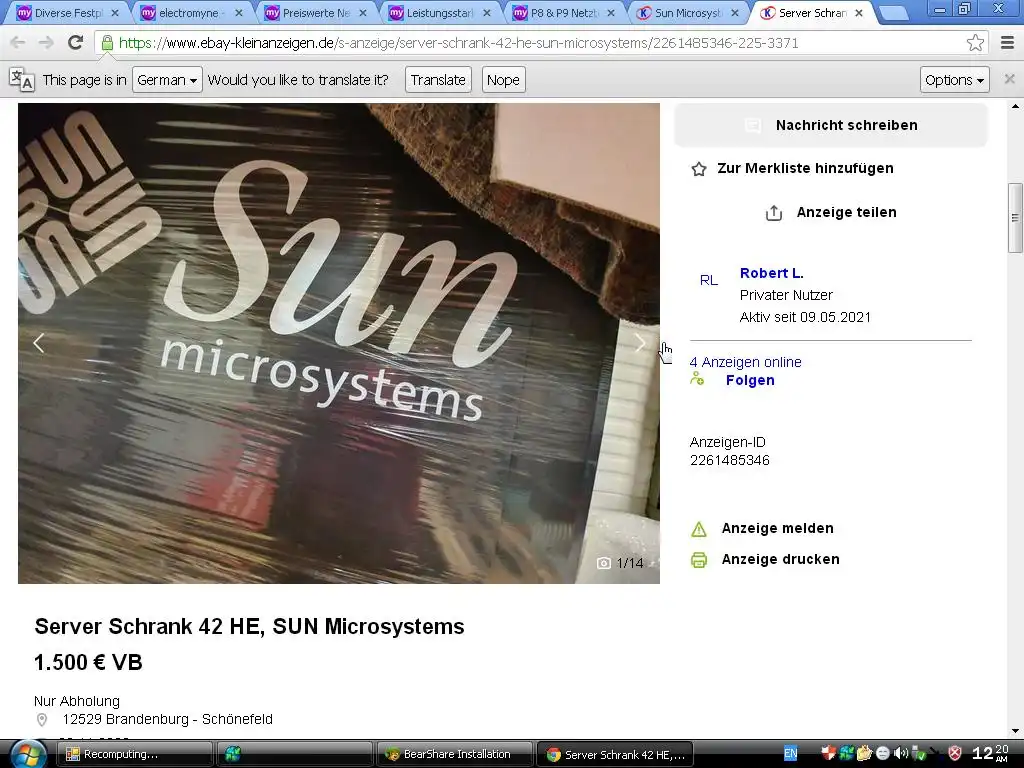Click Anzeigen-ID number 2261485346
The width and height of the screenshot is (1024, 768).
729,460
